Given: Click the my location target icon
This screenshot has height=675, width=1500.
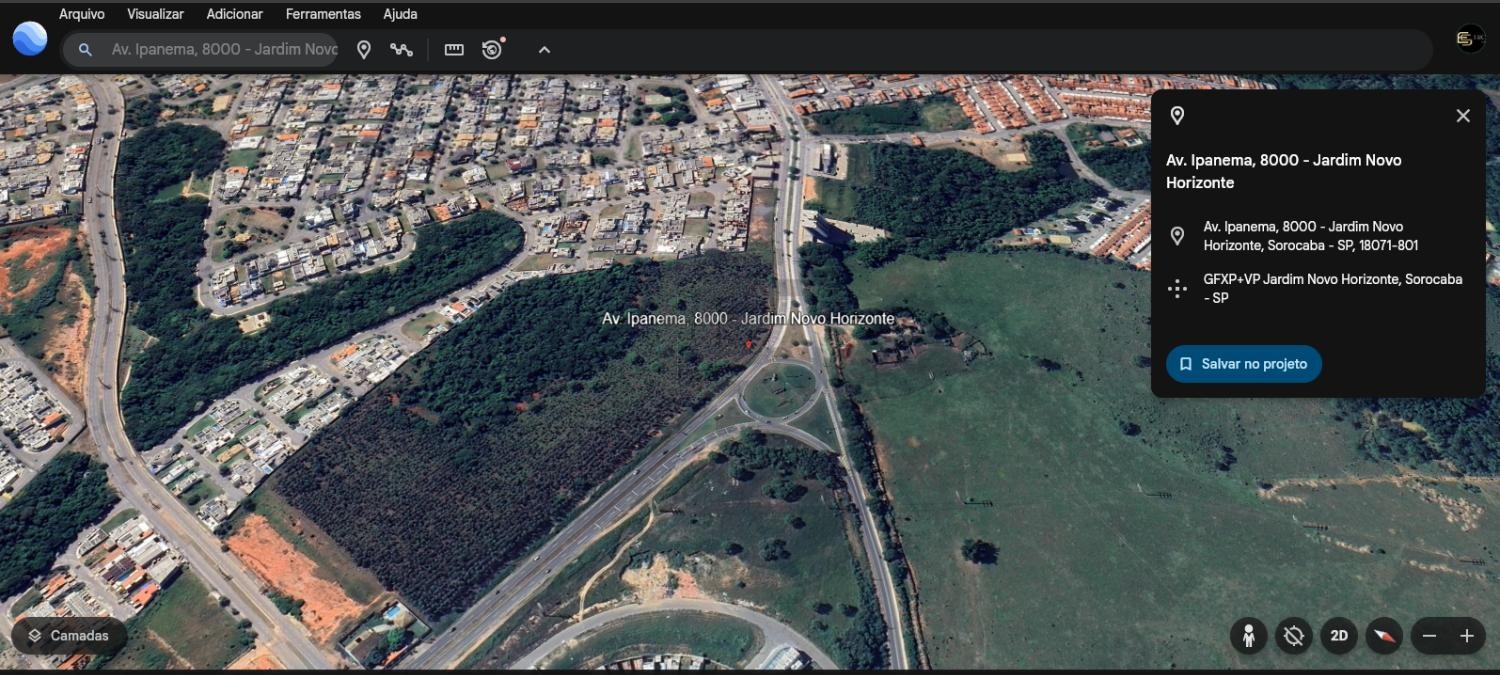Looking at the screenshot, I should coord(1293,636).
